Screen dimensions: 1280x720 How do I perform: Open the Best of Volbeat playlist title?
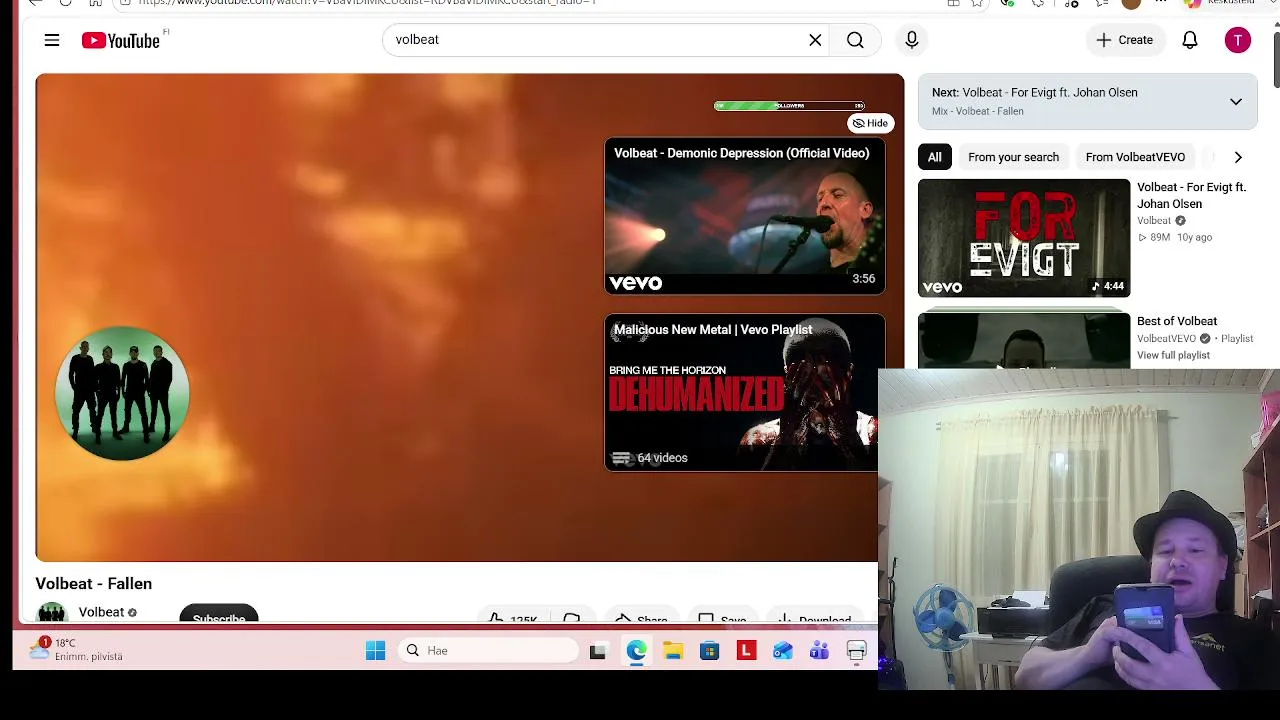coord(1177,321)
